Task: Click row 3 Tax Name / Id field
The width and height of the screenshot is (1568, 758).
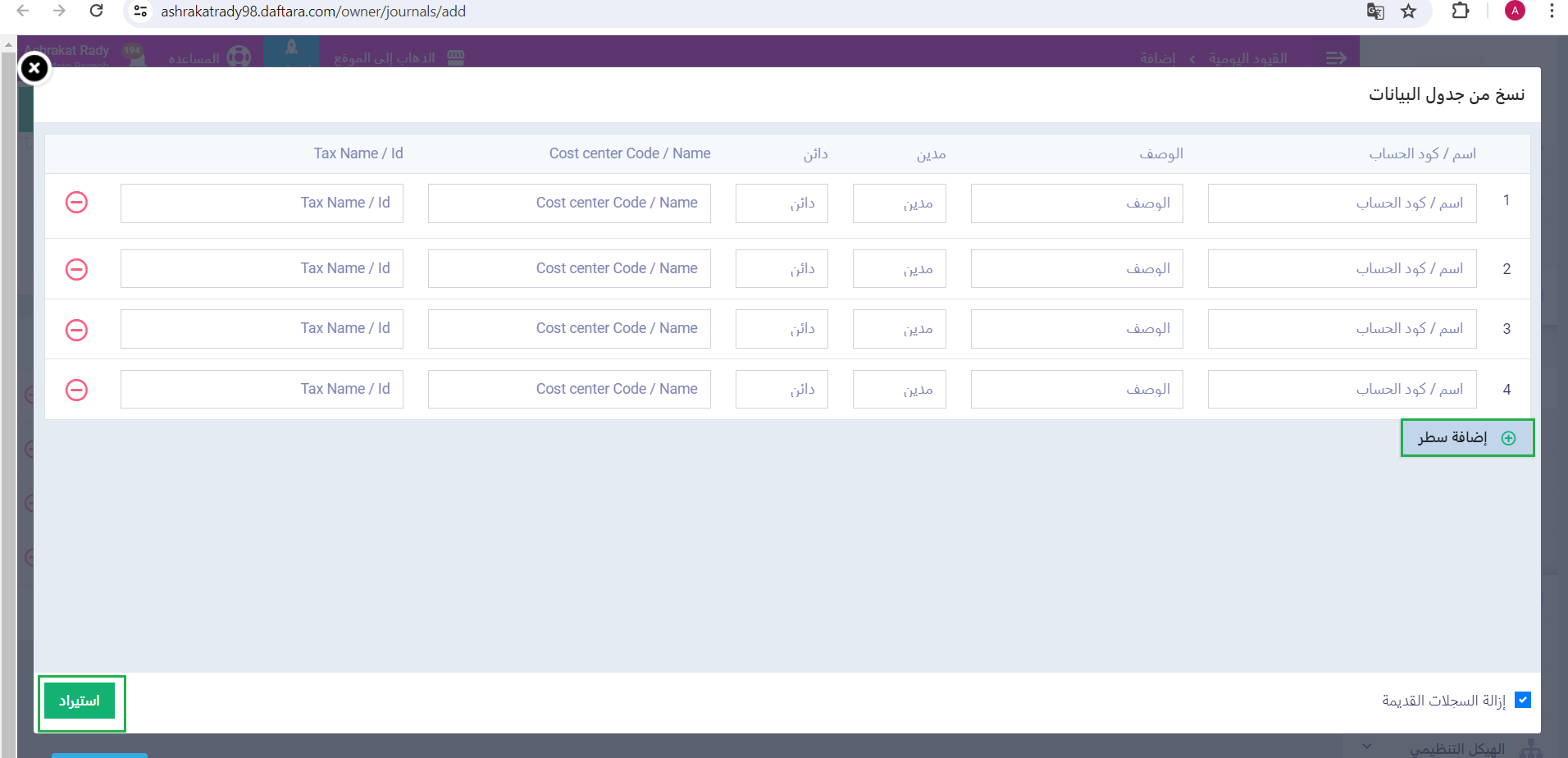Action: click(262, 329)
